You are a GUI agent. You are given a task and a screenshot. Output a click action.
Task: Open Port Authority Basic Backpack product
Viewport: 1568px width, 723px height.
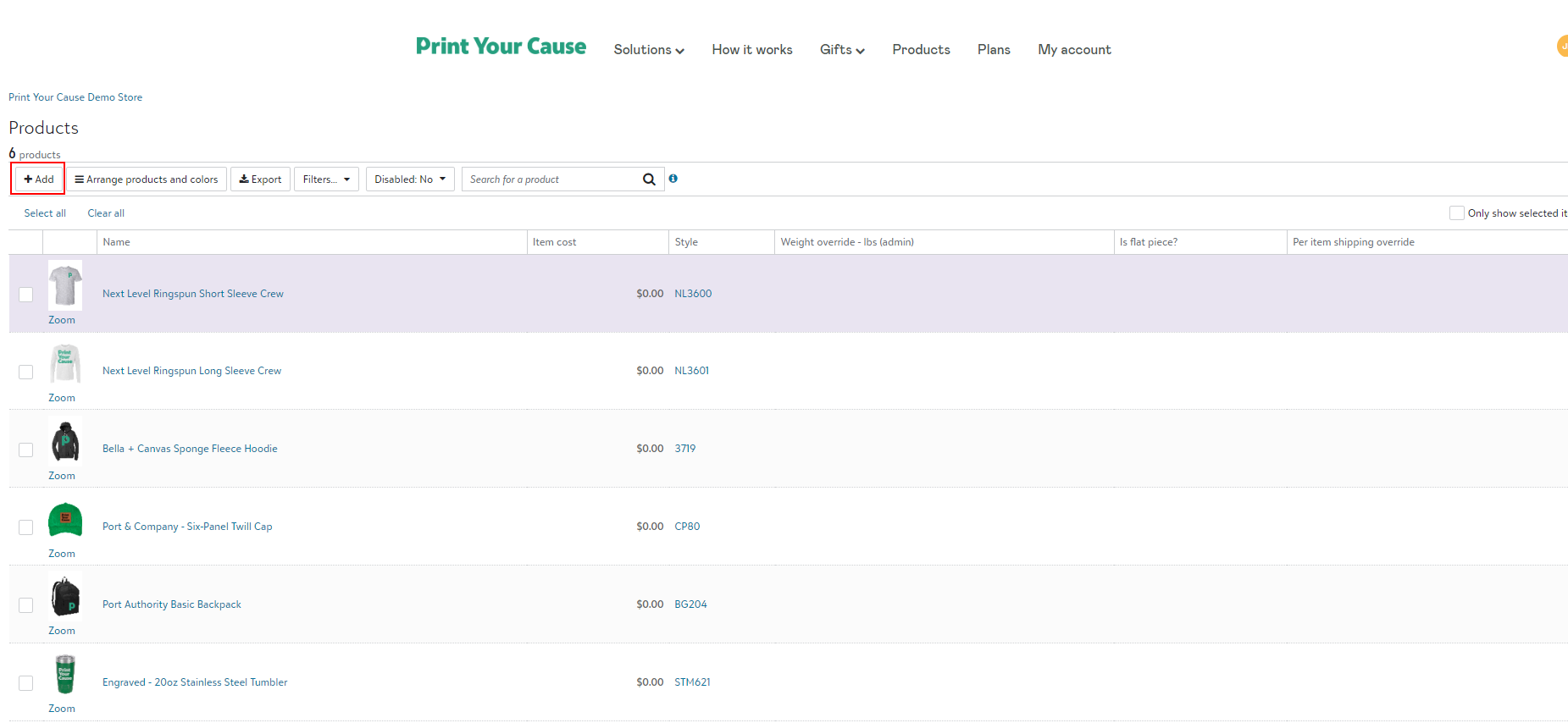[x=172, y=604]
